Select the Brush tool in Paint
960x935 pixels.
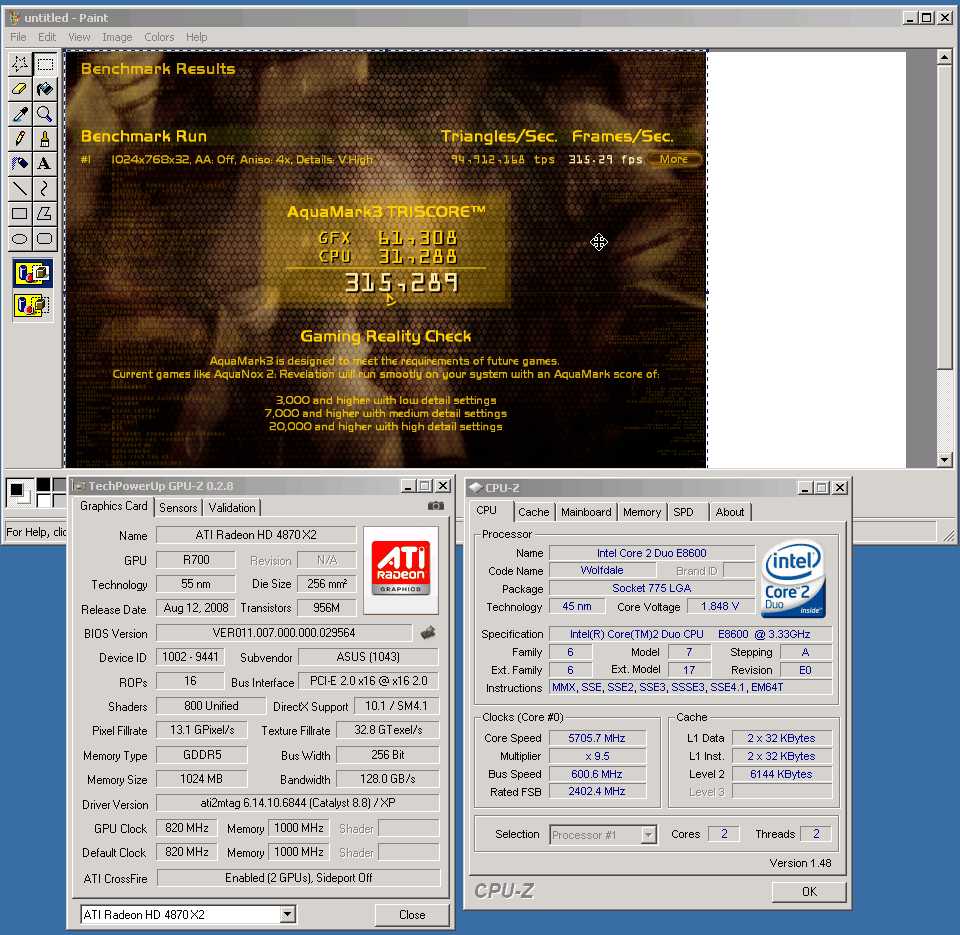[45, 139]
